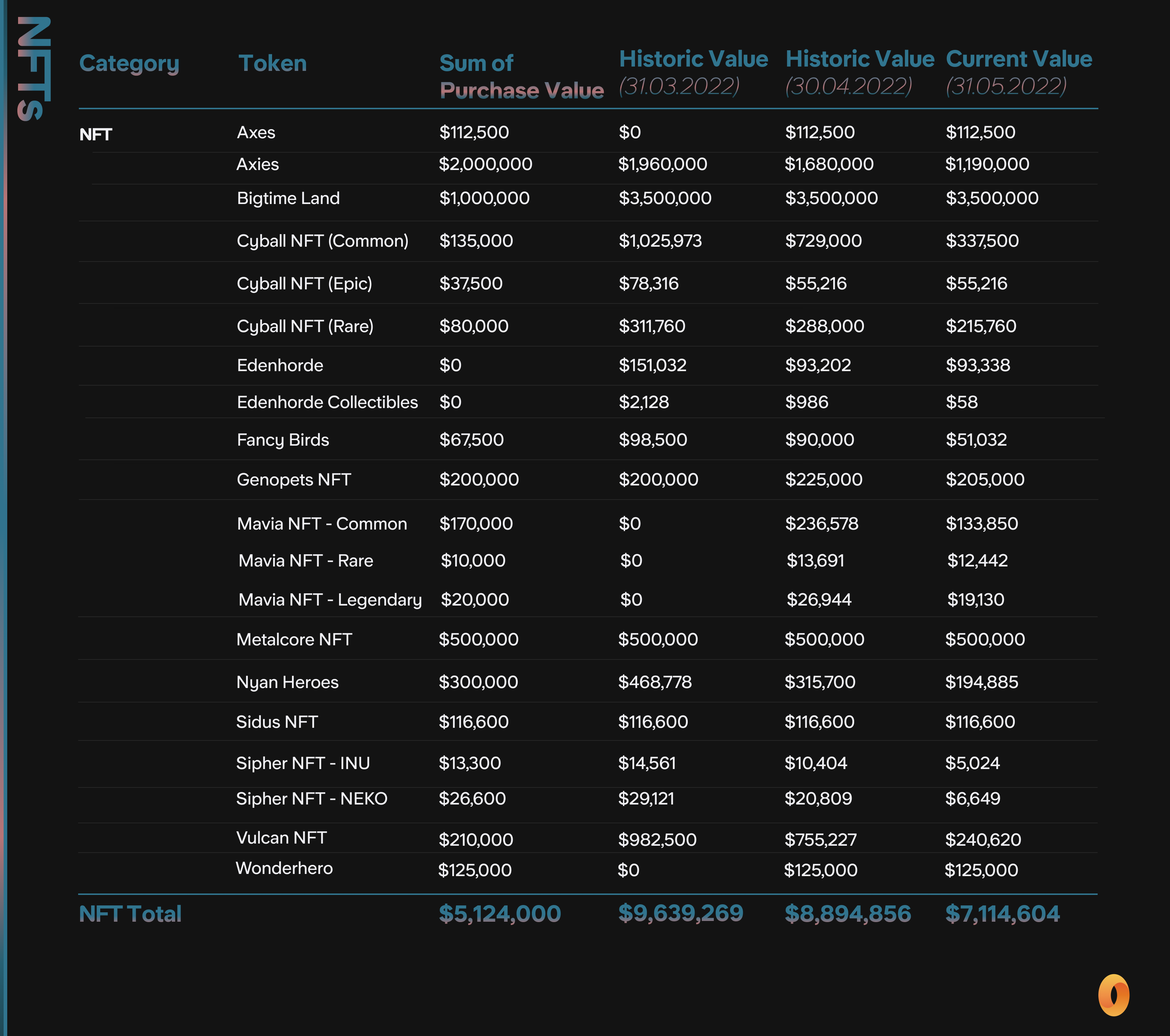Click the orange ring logo icon
The width and height of the screenshot is (1170, 1036).
coord(1113,995)
